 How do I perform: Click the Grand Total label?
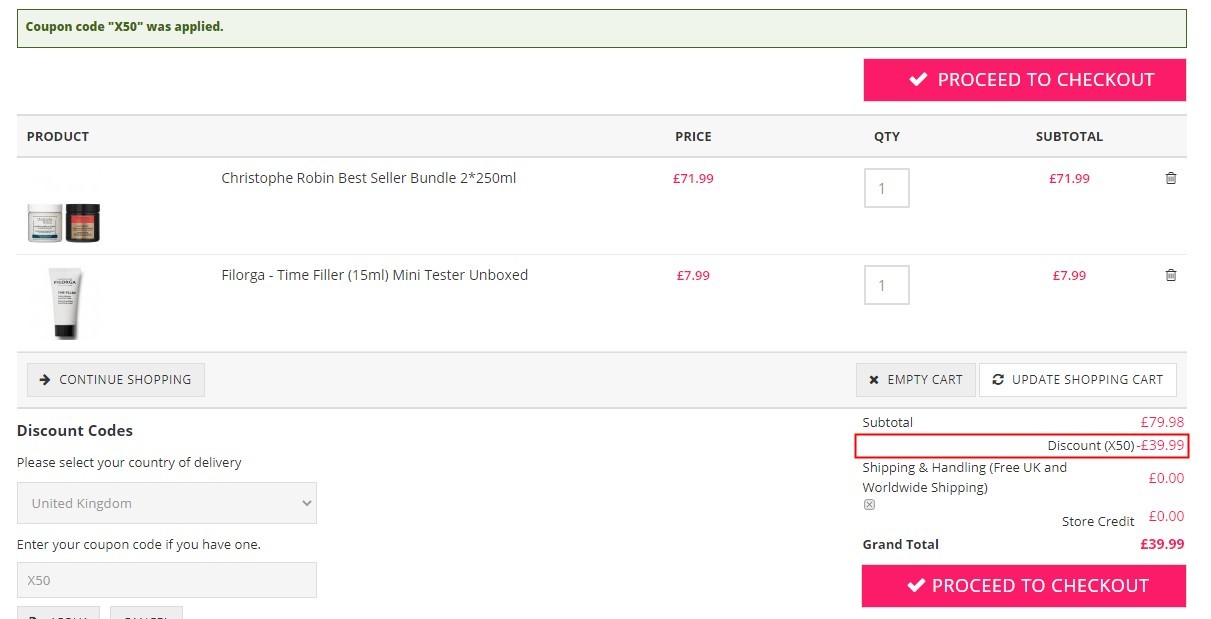tap(901, 544)
